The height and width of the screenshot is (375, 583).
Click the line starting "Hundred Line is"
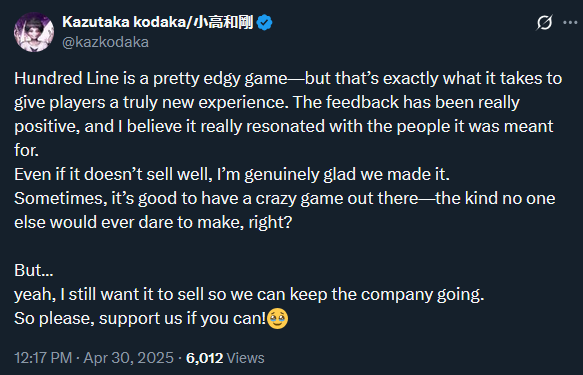288,78
